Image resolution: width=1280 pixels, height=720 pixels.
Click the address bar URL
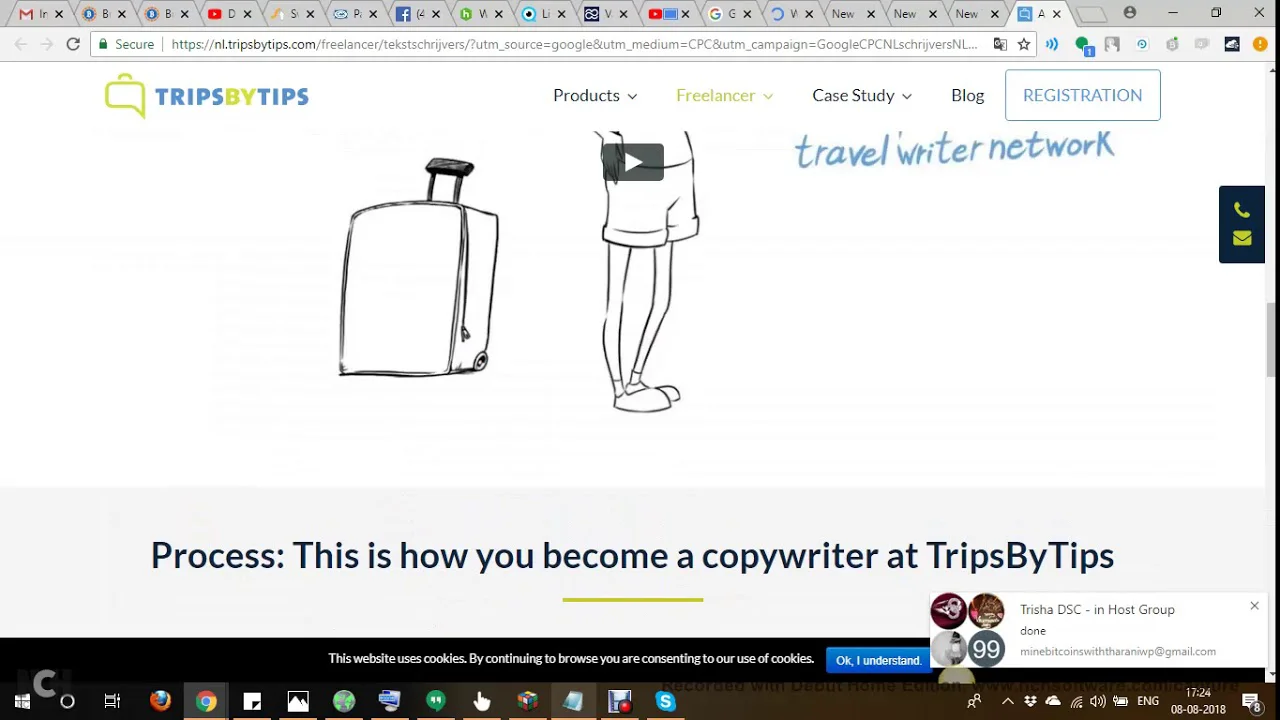[575, 44]
